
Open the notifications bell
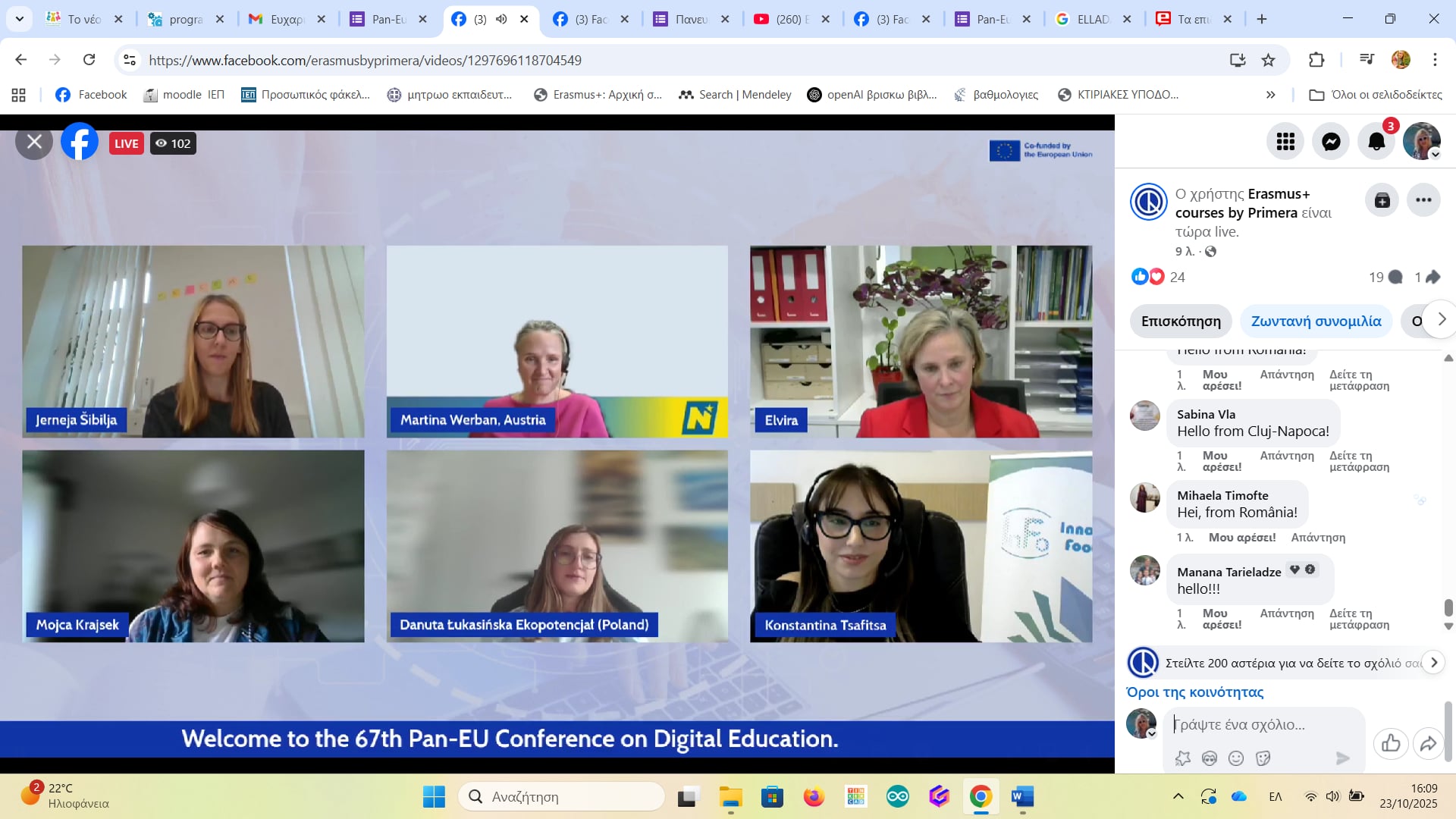[1376, 142]
